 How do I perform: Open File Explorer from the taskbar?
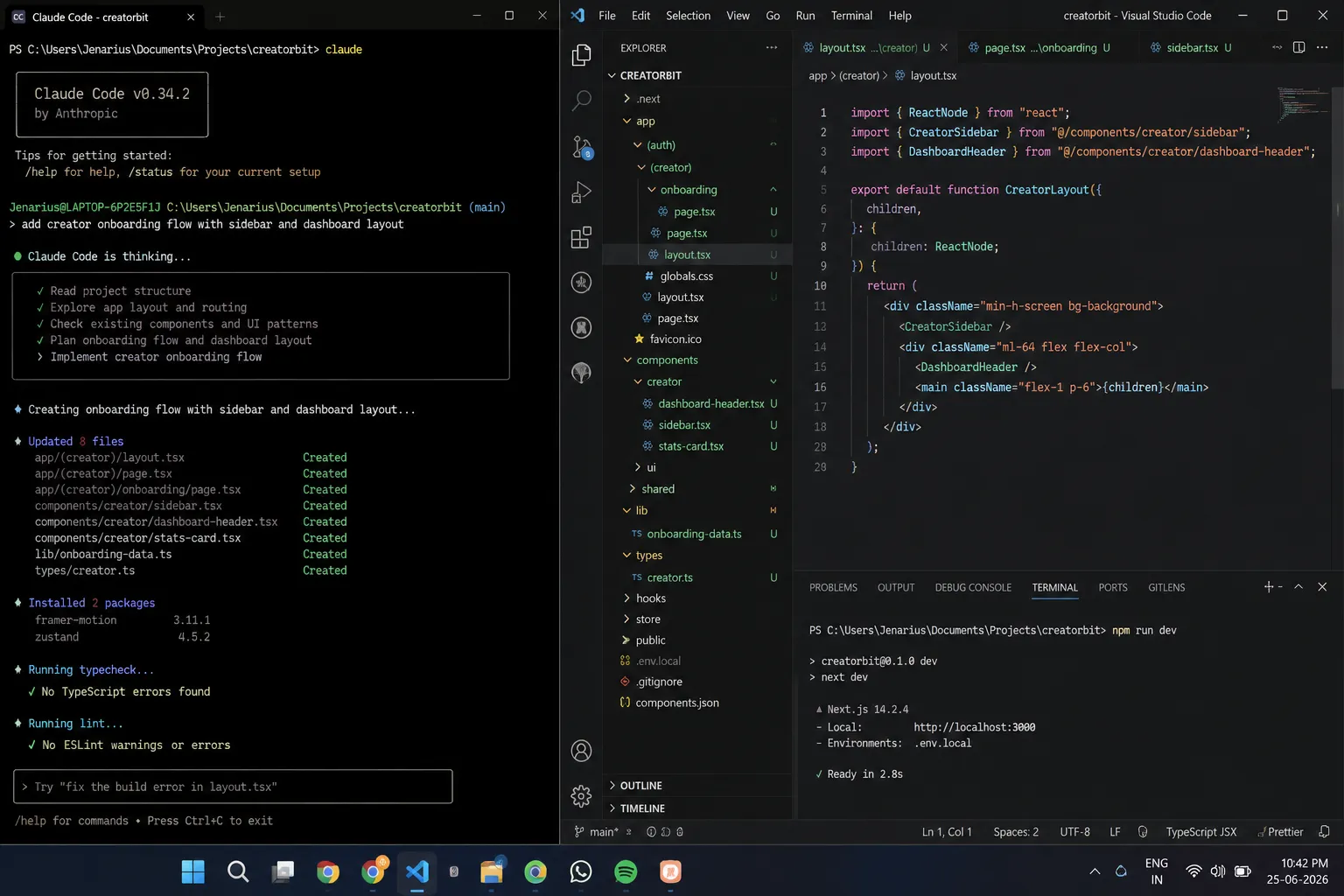click(x=492, y=871)
